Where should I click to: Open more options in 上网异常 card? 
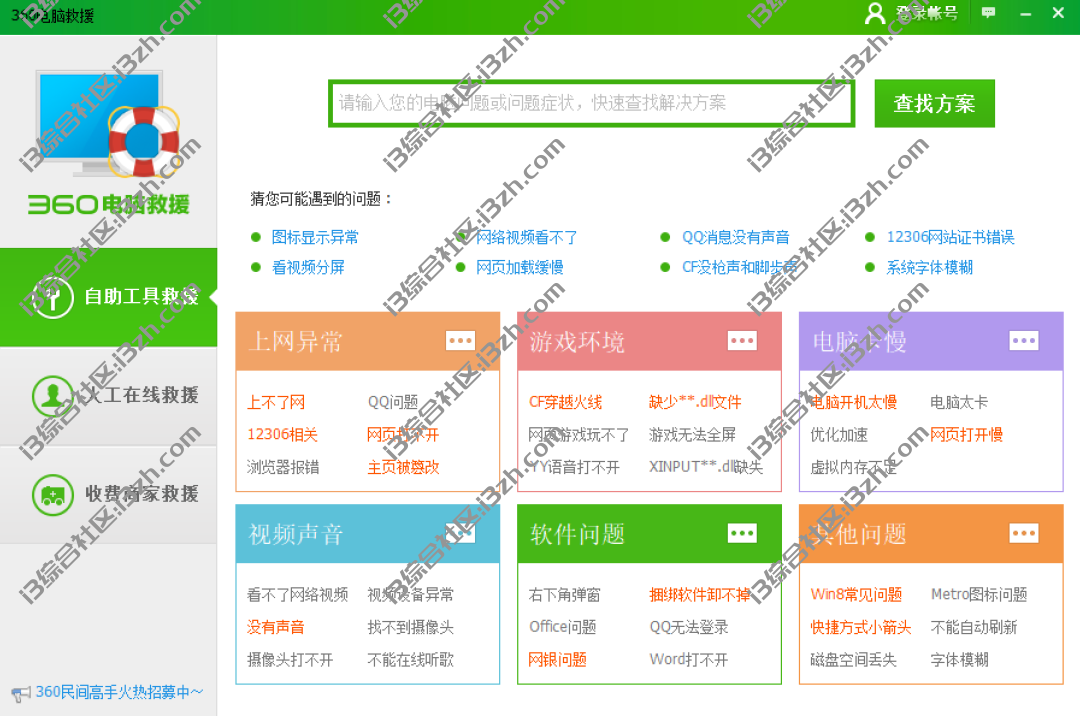point(460,341)
